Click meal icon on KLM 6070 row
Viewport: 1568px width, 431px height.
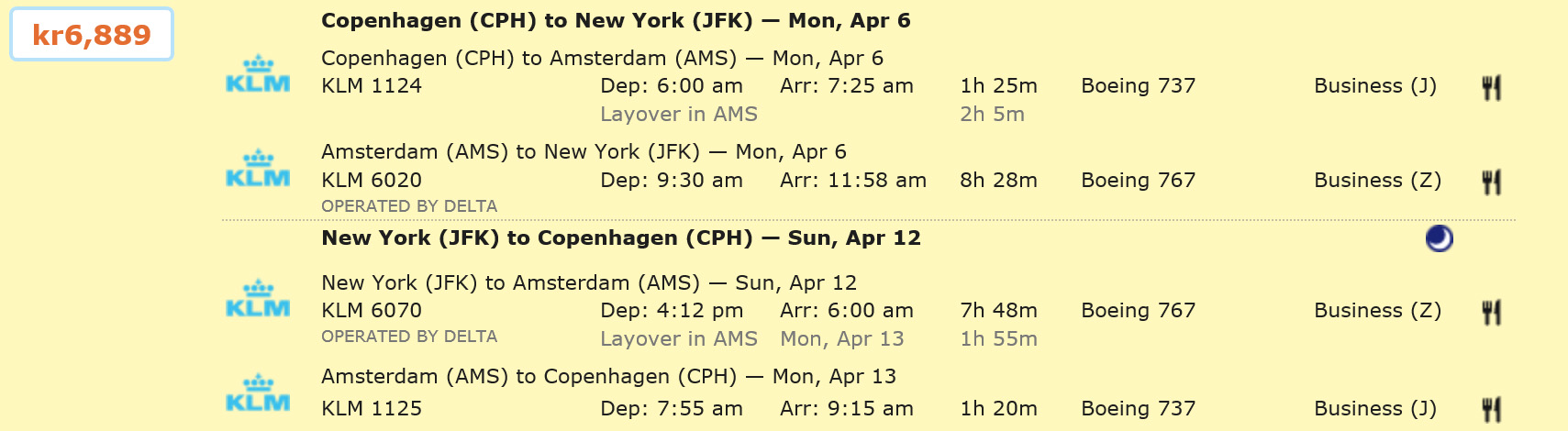coord(1491,313)
